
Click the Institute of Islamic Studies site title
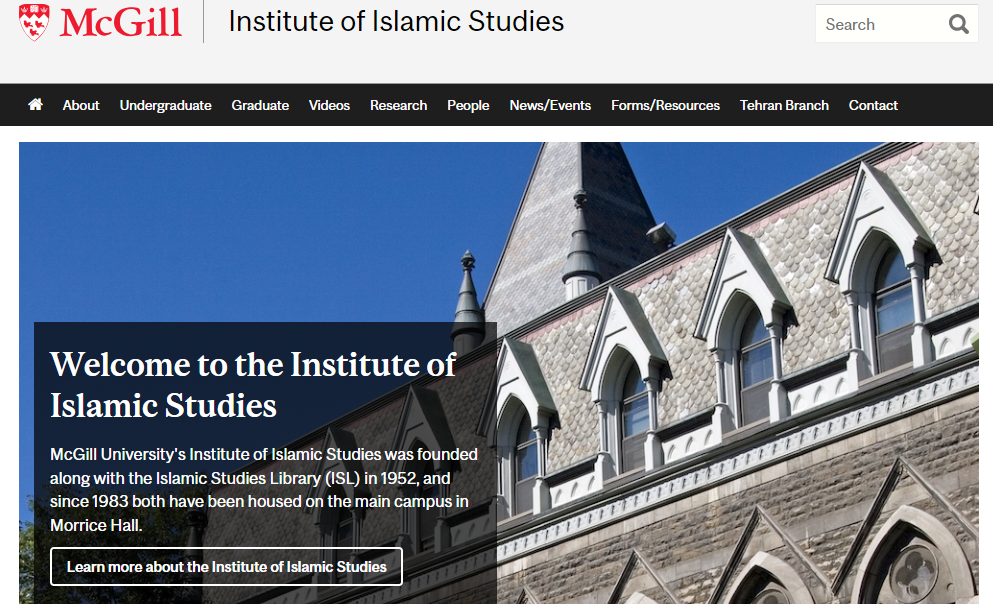coord(396,22)
